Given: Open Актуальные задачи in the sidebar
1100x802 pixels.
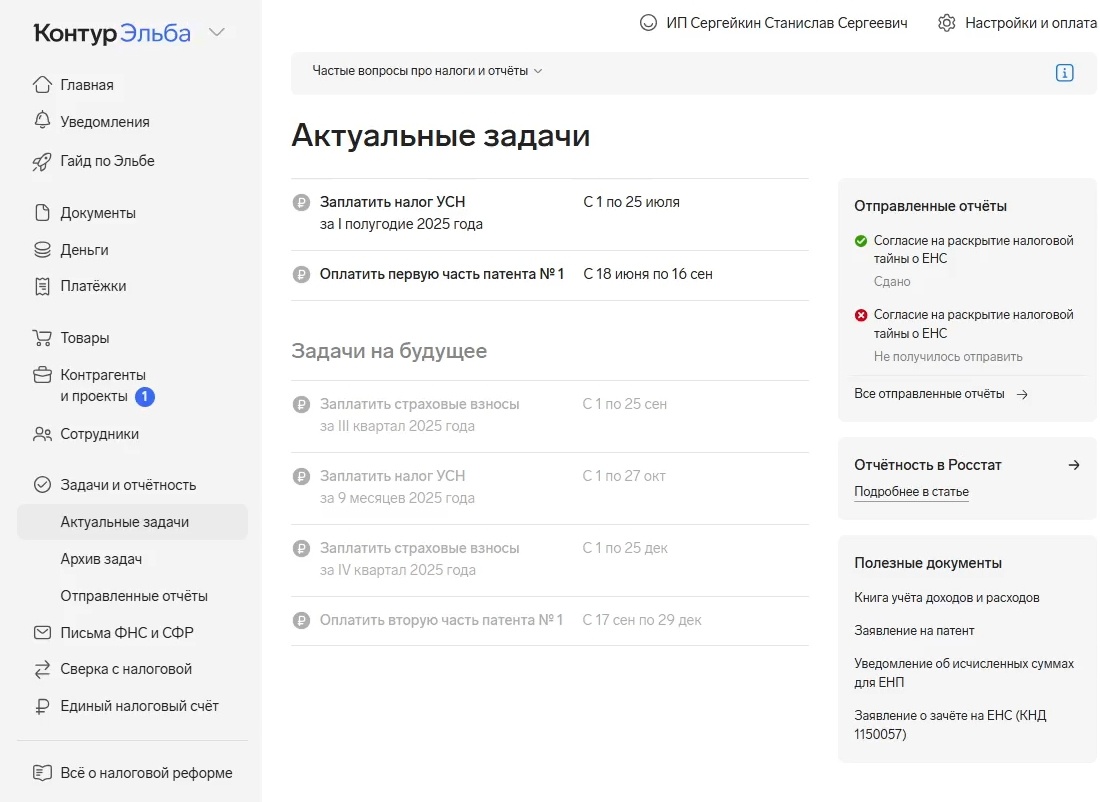Looking at the screenshot, I should coord(133,522).
